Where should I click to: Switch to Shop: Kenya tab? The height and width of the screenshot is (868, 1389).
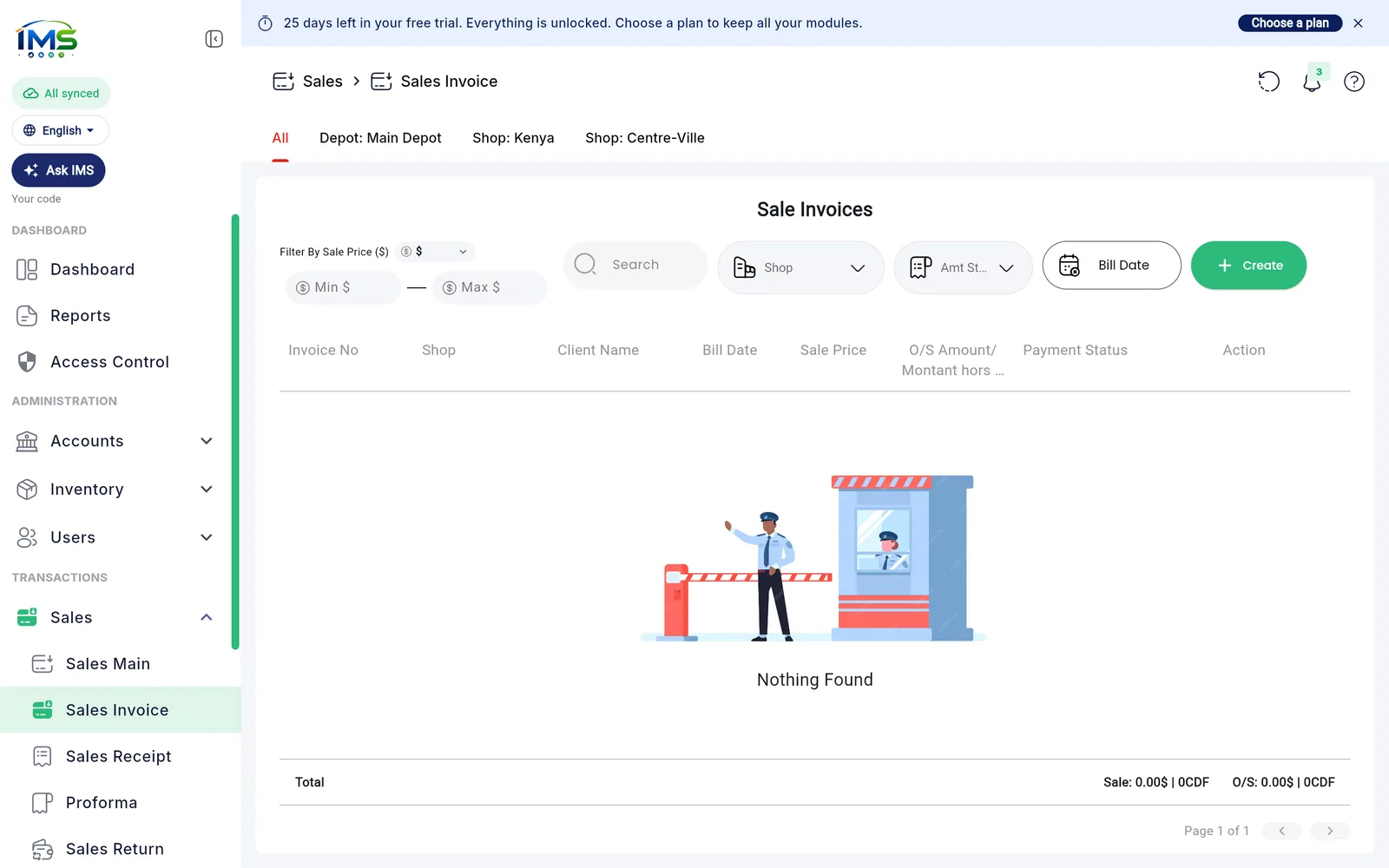point(513,138)
